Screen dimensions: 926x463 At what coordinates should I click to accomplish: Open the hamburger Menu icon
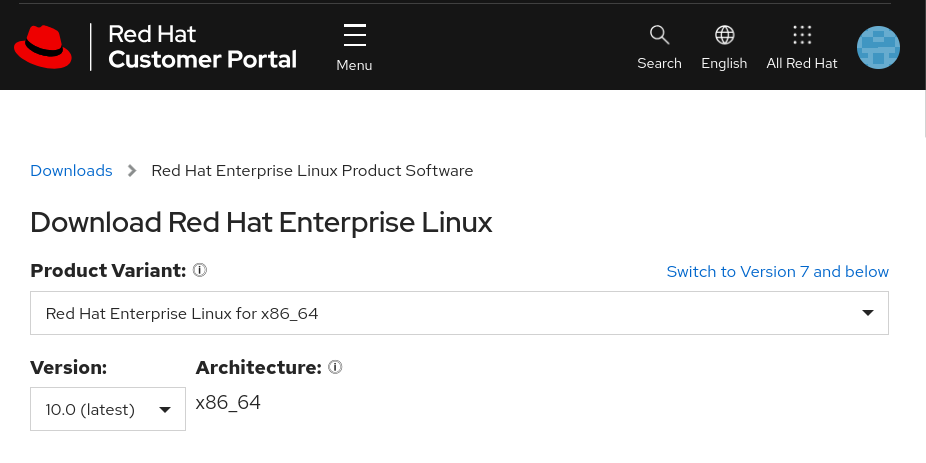coord(354,35)
